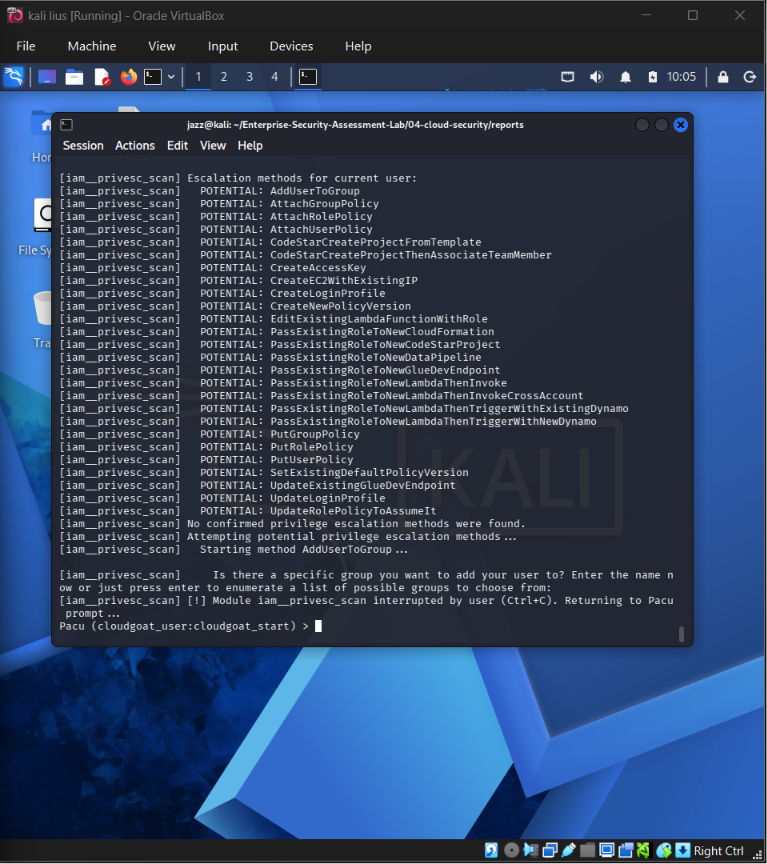Switch to workspace 3
This screenshot has height=864, width=767.
tap(249, 77)
